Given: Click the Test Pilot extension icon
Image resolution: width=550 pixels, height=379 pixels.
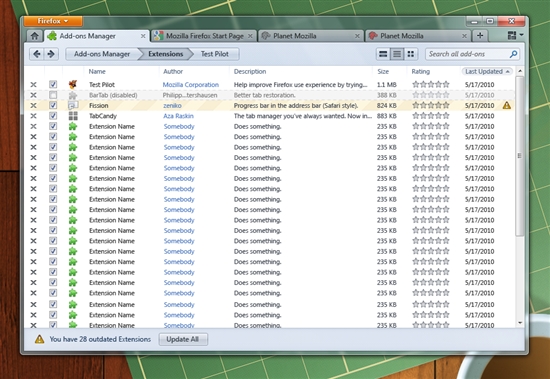Looking at the screenshot, I should (73, 84).
